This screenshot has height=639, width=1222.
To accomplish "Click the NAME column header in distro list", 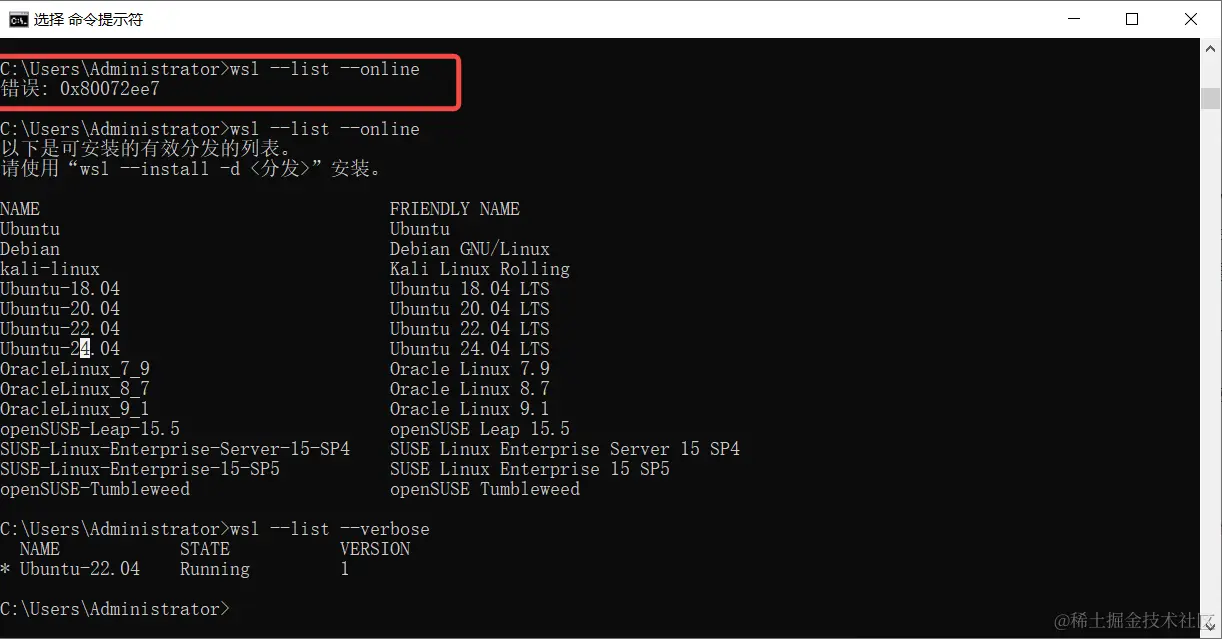I will click(x=20, y=209).
